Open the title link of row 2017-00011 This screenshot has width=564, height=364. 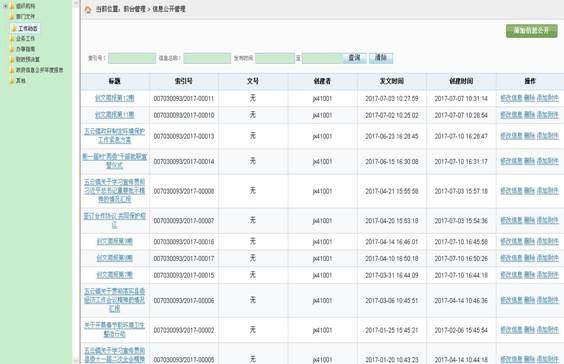coord(115,98)
